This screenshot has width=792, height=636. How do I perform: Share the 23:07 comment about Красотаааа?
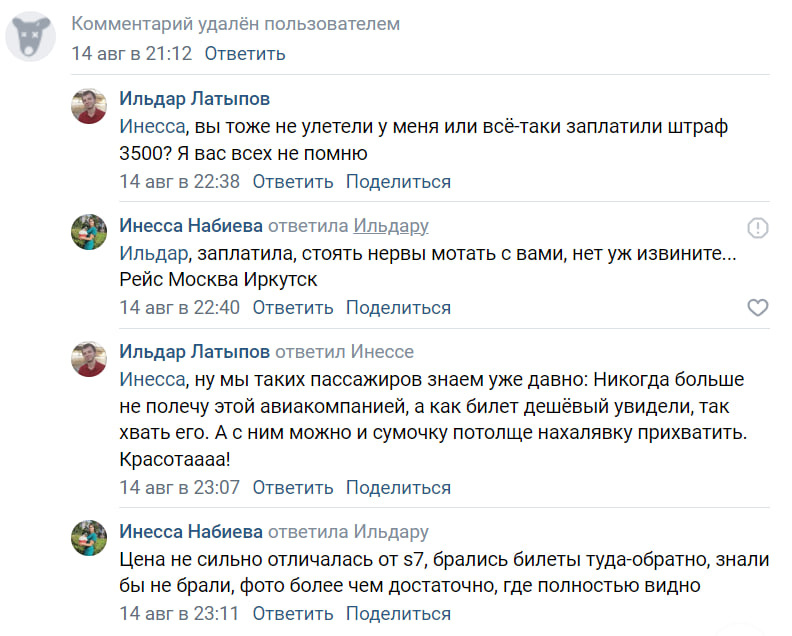tap(399, 487)
